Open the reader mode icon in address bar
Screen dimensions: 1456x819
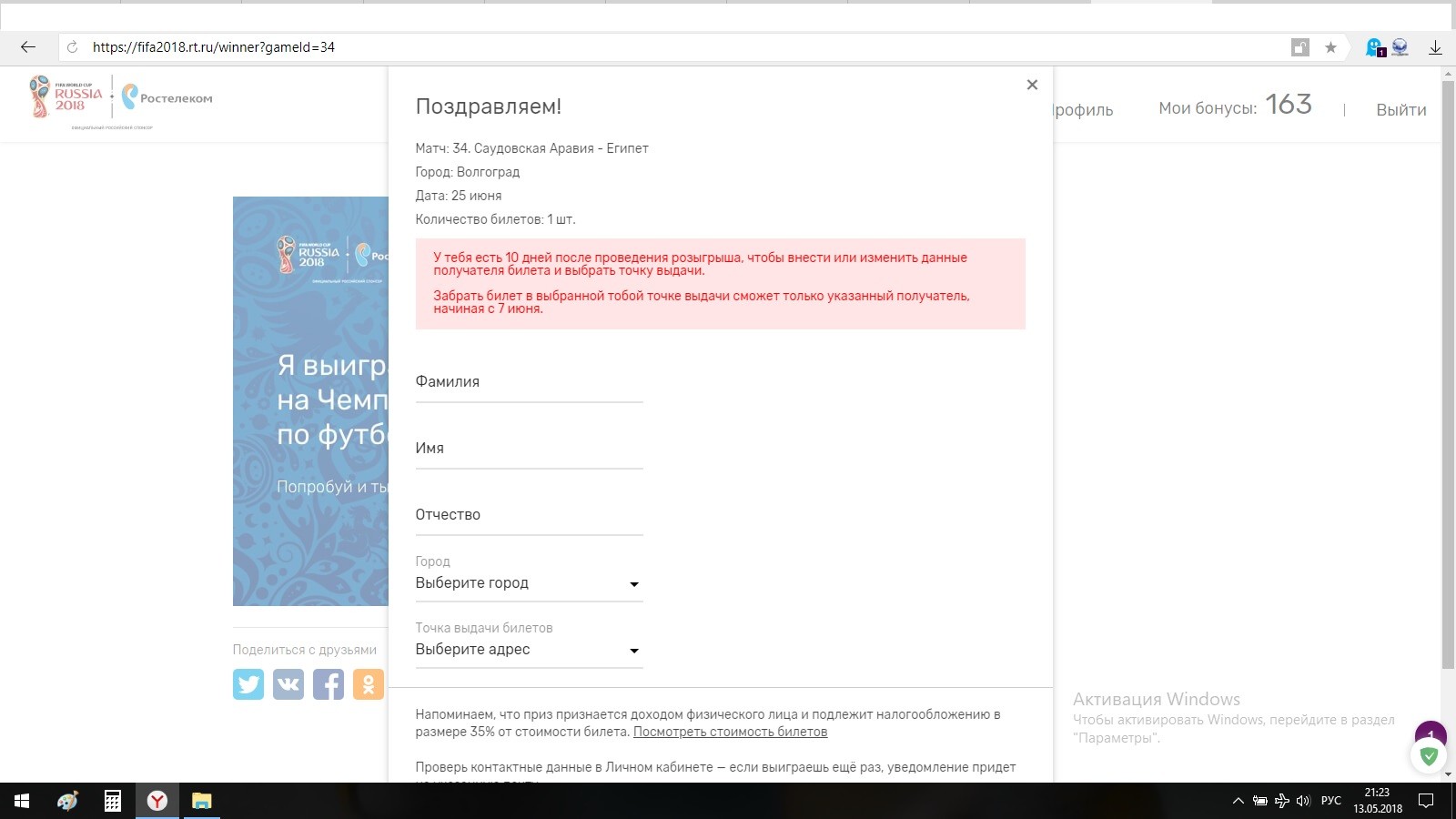[1300, 47]
